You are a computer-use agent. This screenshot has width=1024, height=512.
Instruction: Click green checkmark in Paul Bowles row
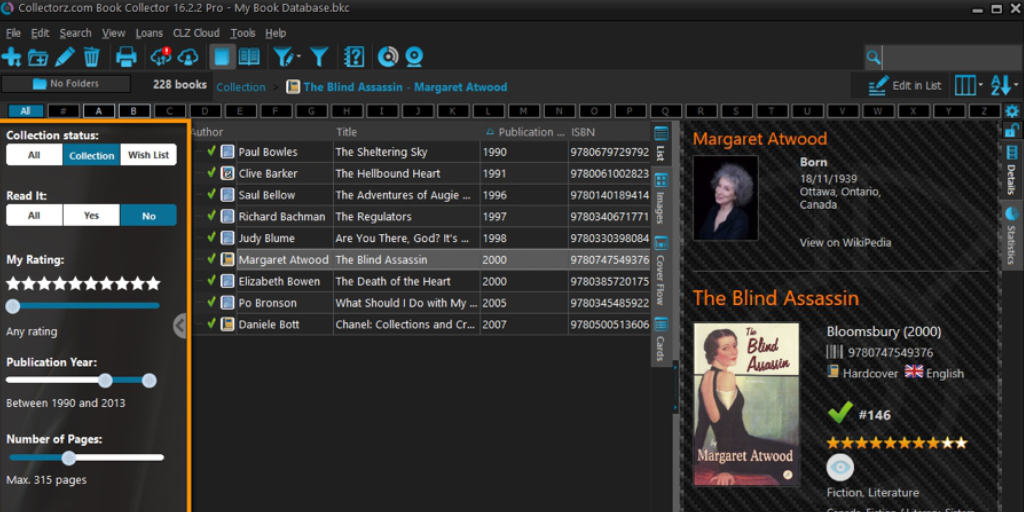click(x=211, y=151)
